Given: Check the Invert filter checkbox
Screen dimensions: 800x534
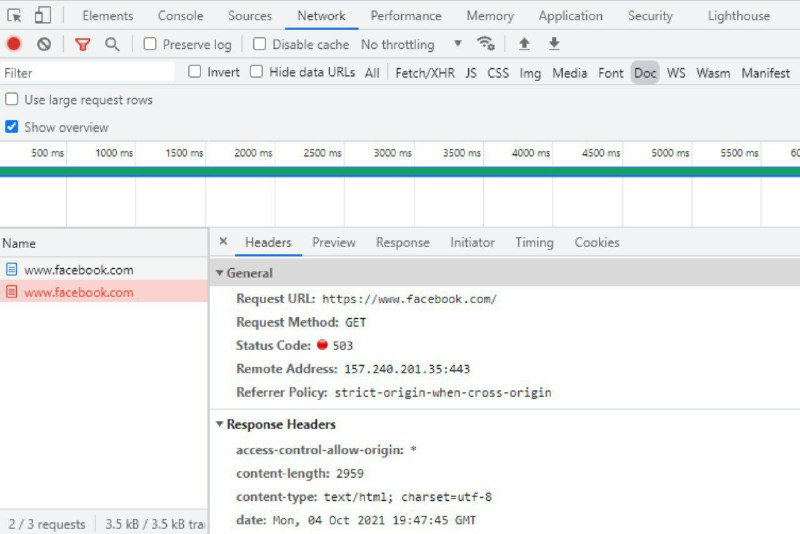Looking at the screenshot, I should (194, 71).
